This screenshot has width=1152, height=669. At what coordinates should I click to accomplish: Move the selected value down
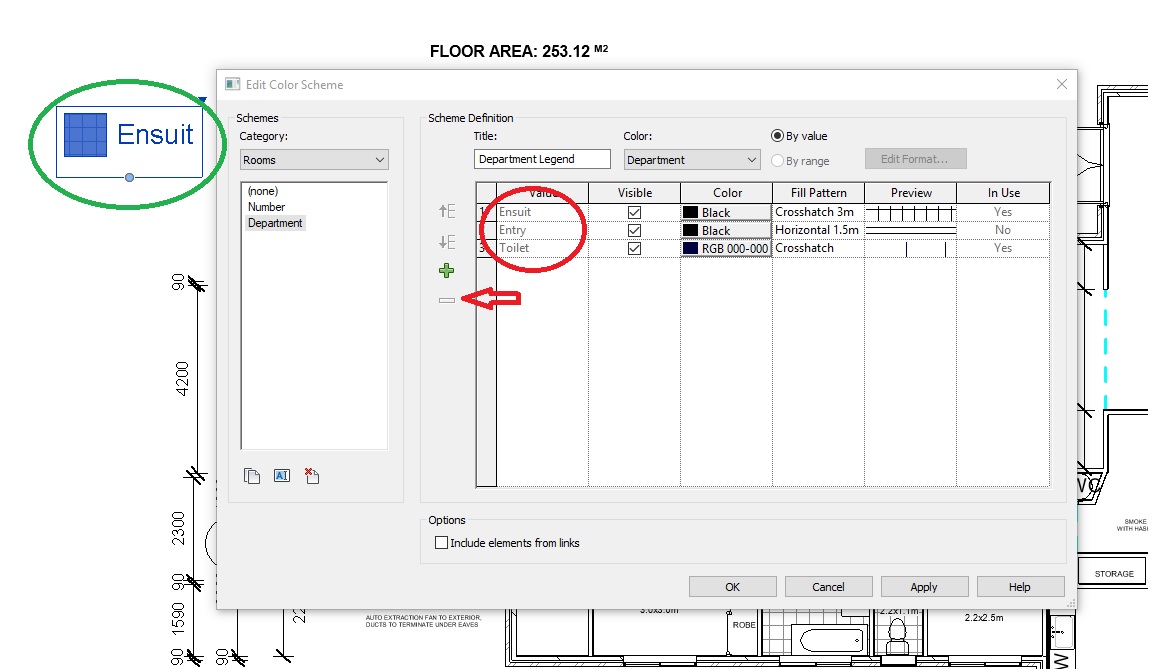click(x=446, y=238)
